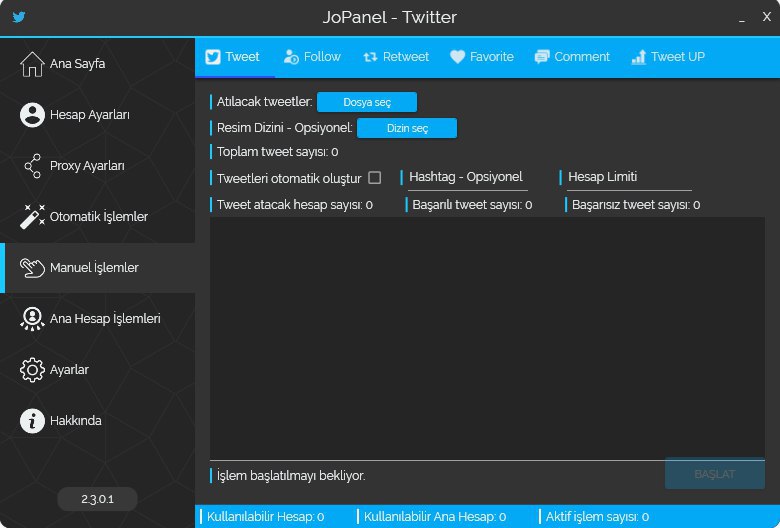Click Kullanılabilir Ana Hesap: 0 in status bar
780x528 pixels.
click(x=435, y=517)
